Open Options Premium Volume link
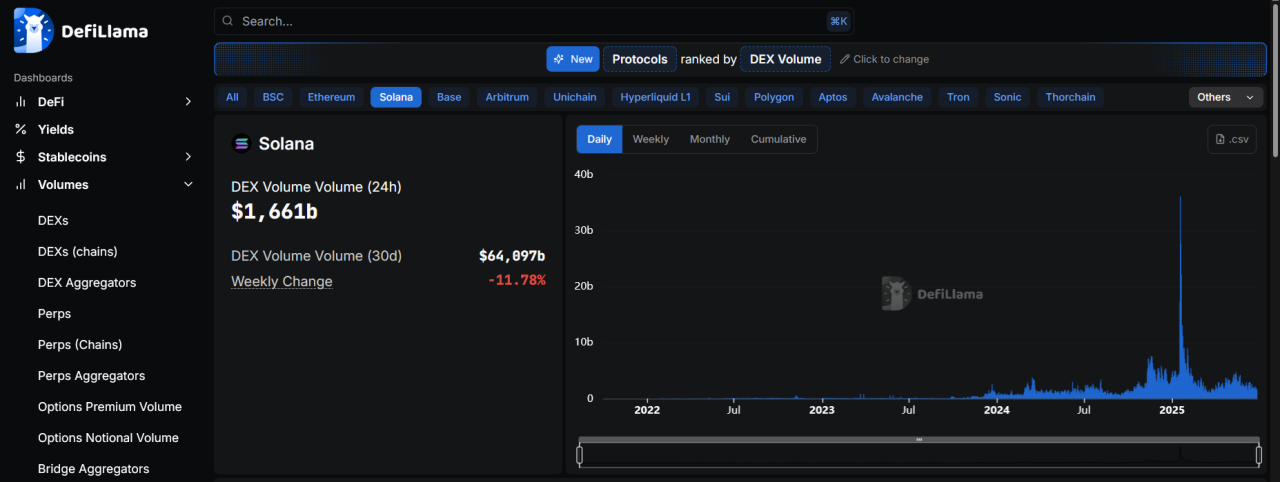Image resolution: width=1280 pixels, height=482 pixels. [x=110, y=407]
